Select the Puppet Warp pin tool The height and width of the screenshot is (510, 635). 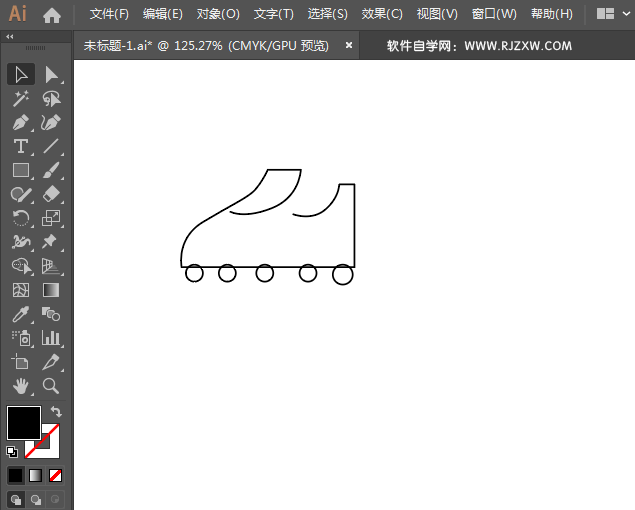51,242
